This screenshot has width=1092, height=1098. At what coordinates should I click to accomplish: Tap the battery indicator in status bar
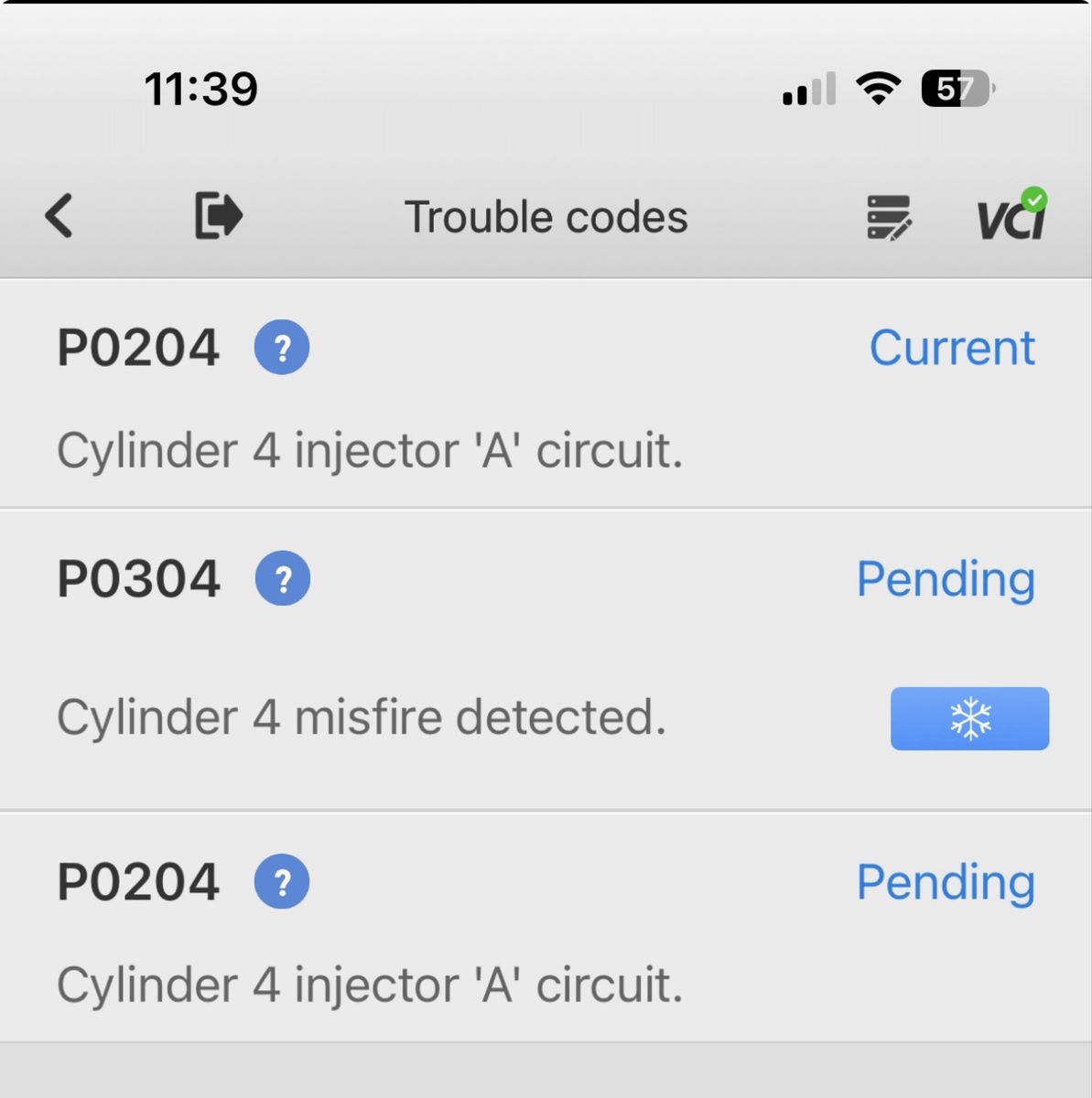(x=957, y=90)
